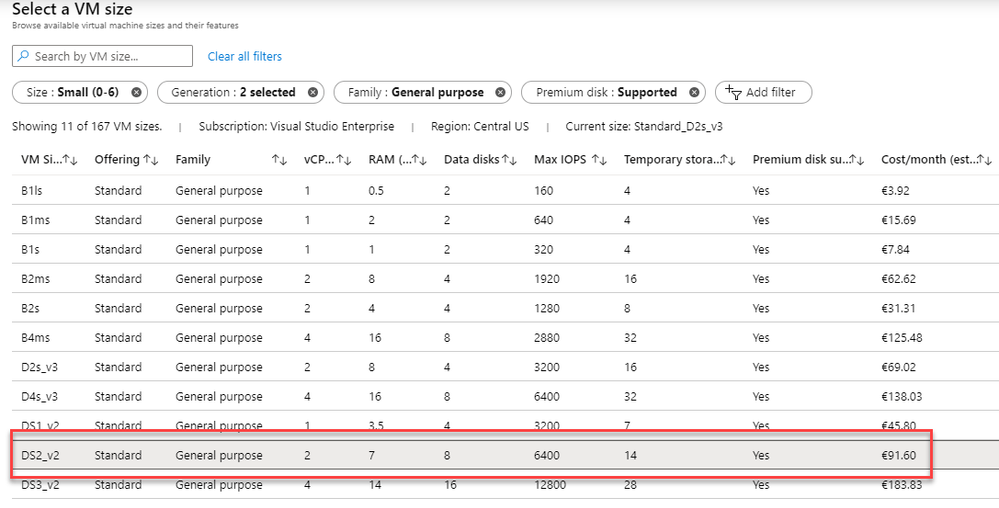The width and height of the screenshot is (999, 508).
Task: Click the €91.60 cost cell
Action: (x=898, y=455)
